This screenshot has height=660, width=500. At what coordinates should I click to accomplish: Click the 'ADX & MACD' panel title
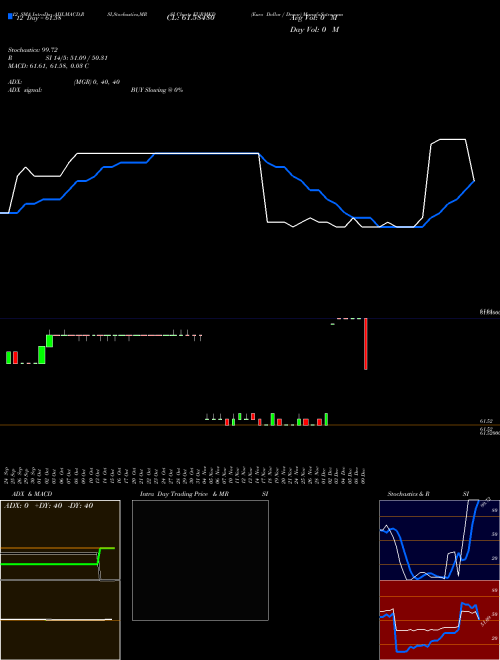[32, 494]
